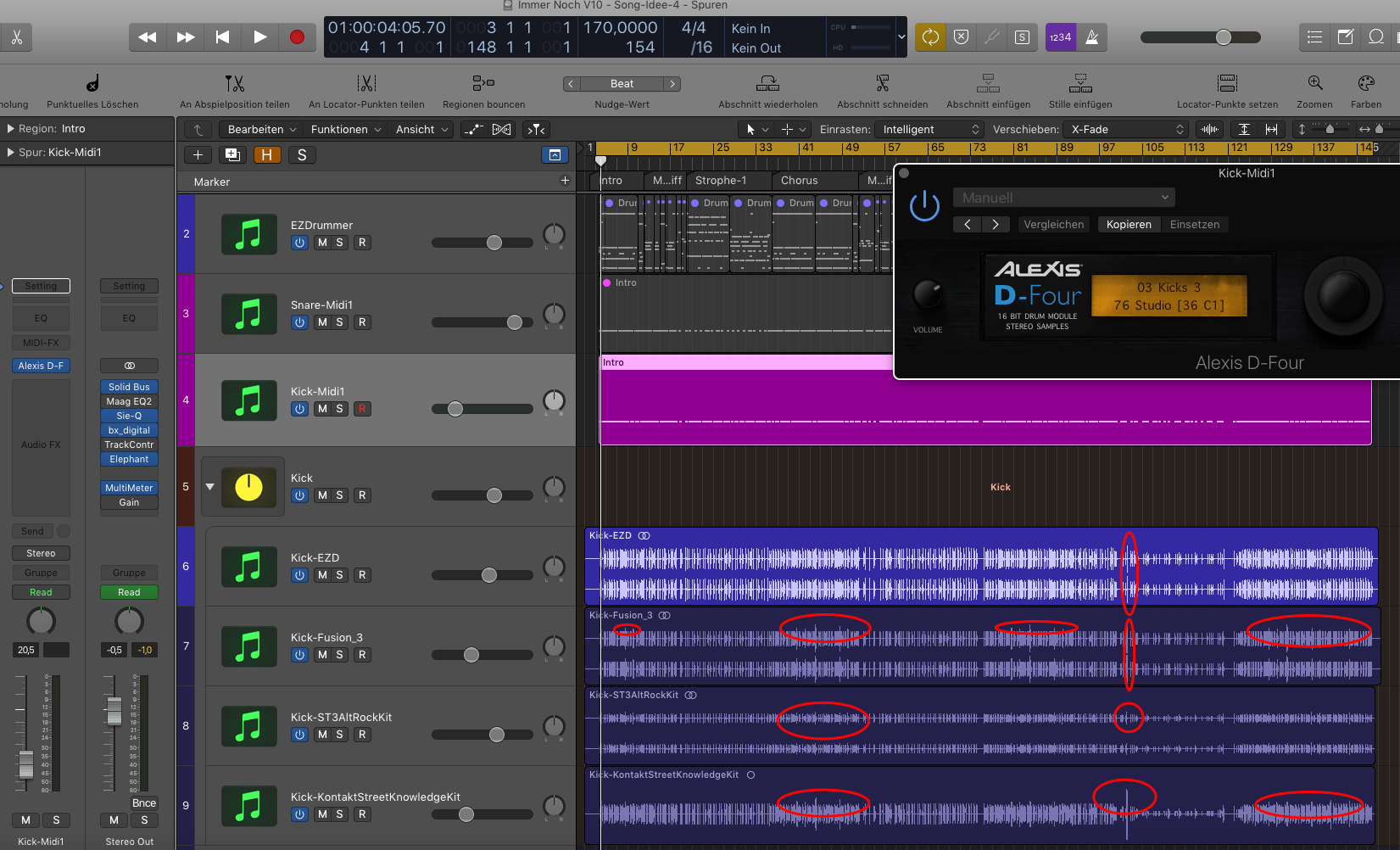Image resolution: width=1400 pixels, height=850 pixels.
Task: Open the loop browser
Action: pos(1377,37)
